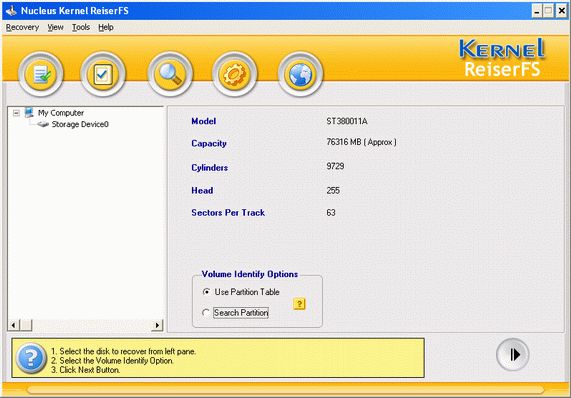Screen dimensions: 571x398
Task: Click the Capacity label
Action: point(209,143)
